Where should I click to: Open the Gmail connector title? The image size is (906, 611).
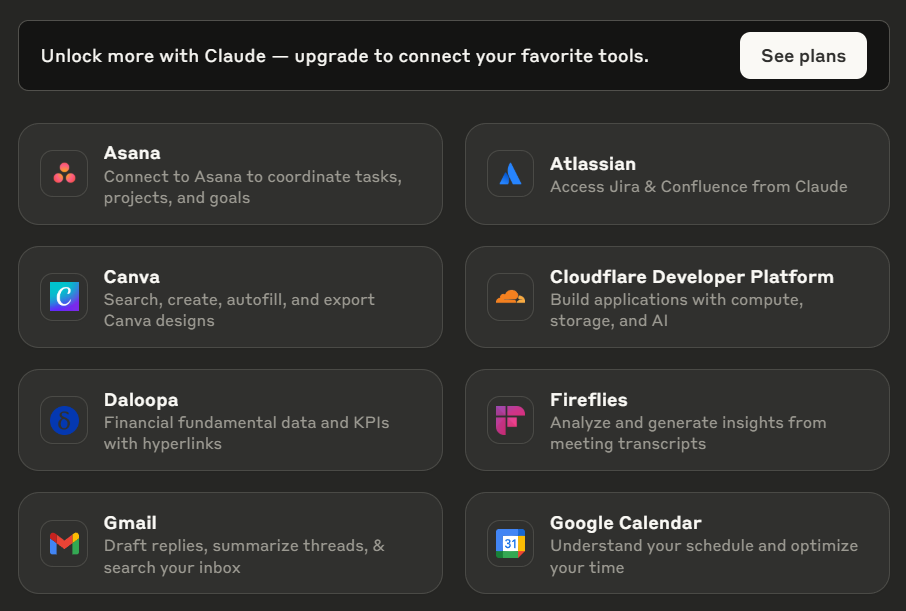130,523
